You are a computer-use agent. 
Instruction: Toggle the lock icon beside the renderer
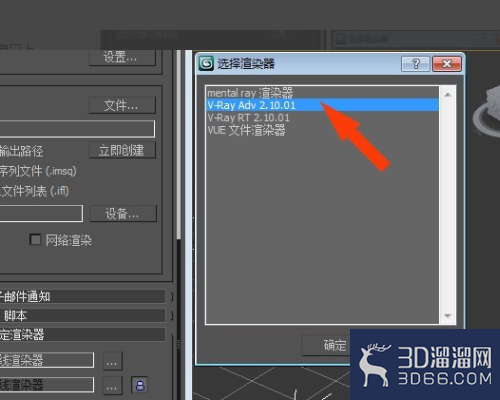[x=140, y=385]
